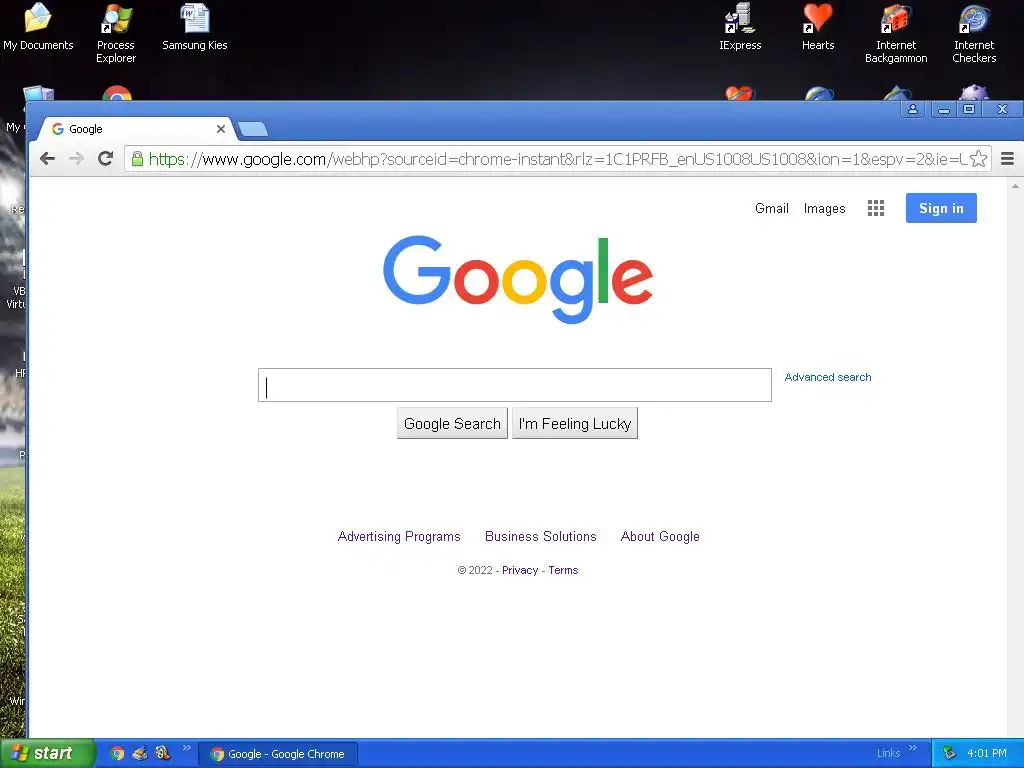Open About Google link
The width and height of the screenshot is (1024, 768).
click(x=660, y=537)
